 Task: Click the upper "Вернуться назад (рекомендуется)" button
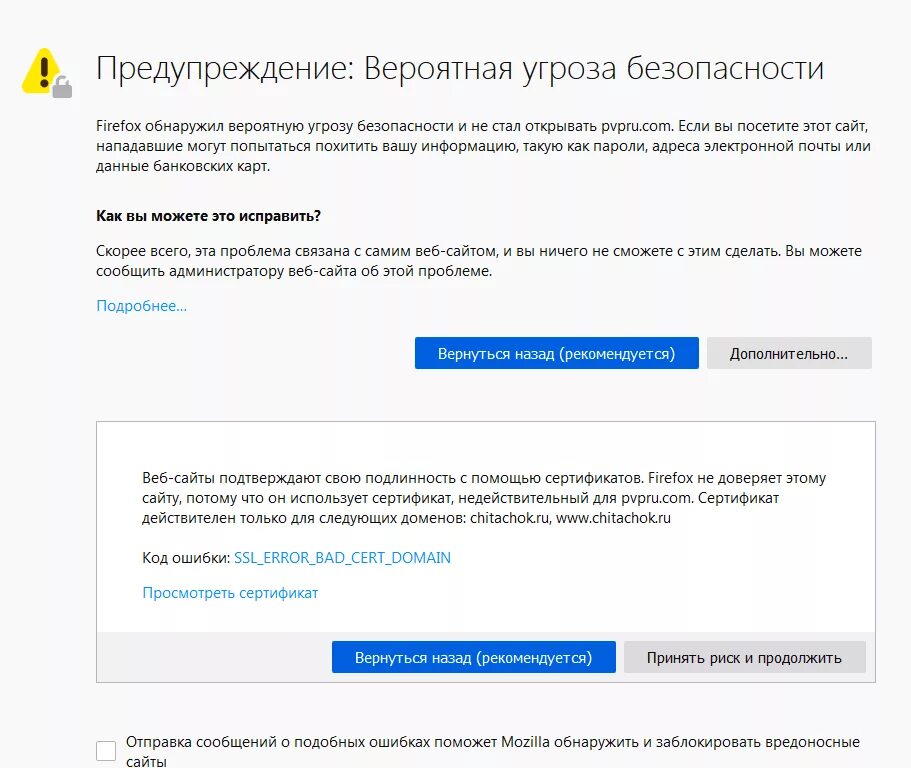coord(557,353)
